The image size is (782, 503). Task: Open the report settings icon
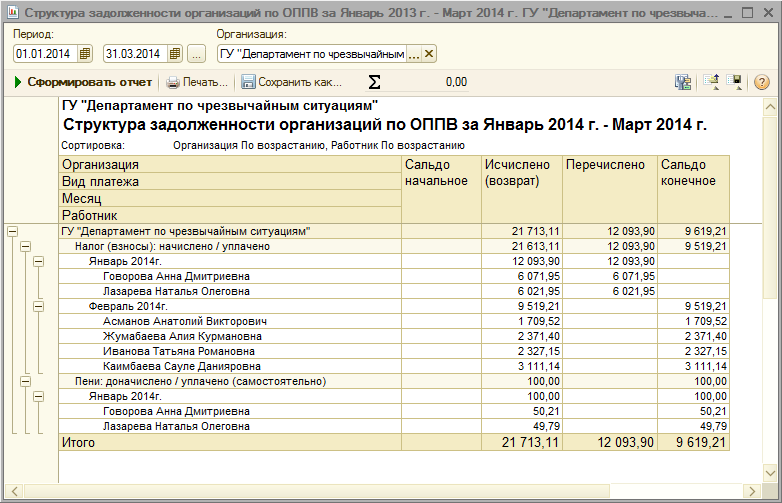tap(684, 82)
